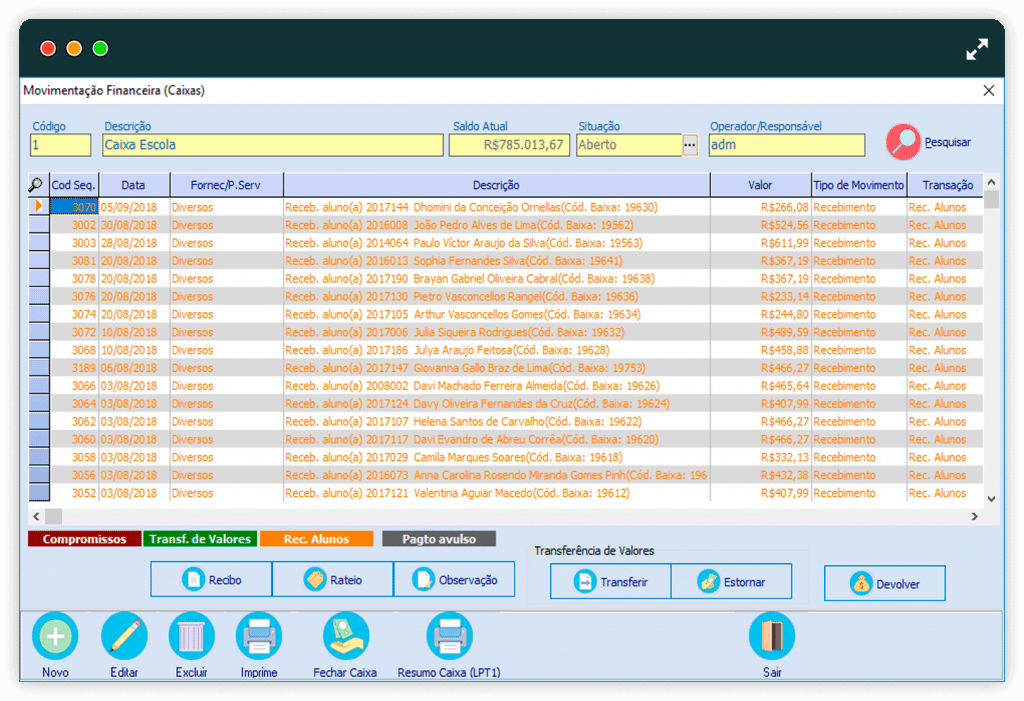This screenshot has width=1024, height=701.
Task: Click the Imprime printer icon
Action: click(259, 636)
